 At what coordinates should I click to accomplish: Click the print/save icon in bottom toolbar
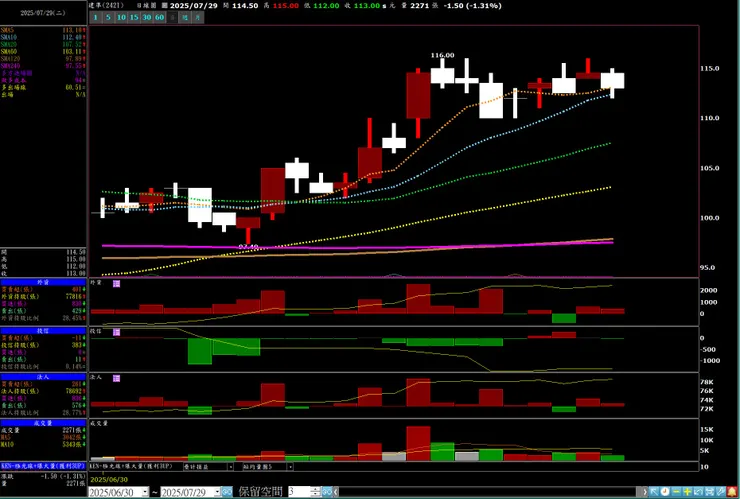(709, 491)
